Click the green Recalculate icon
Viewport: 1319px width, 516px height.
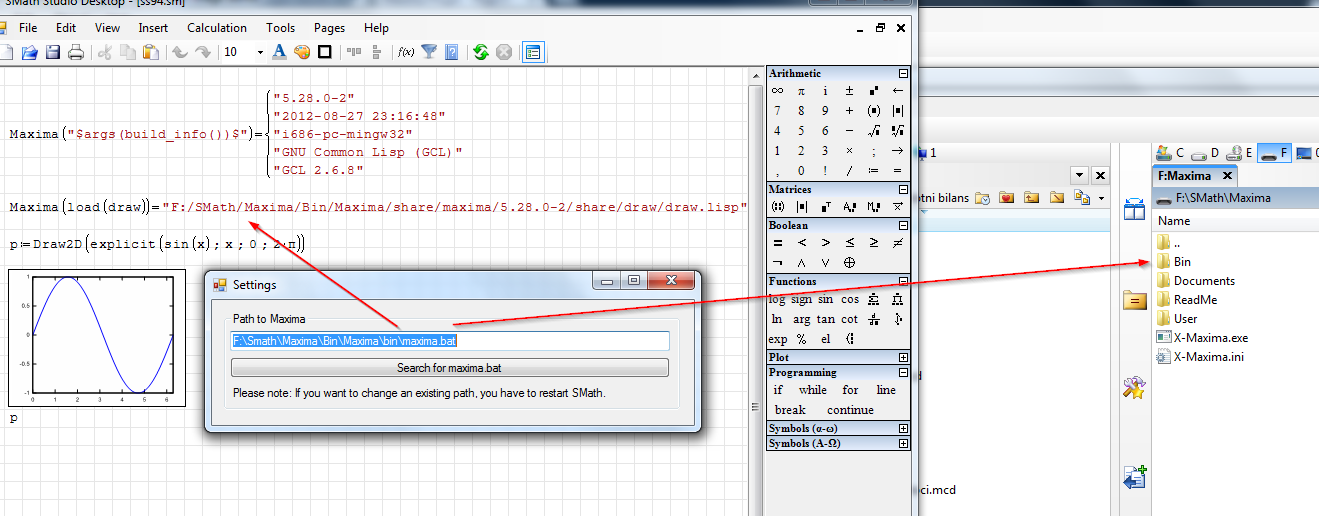[481, 52]
